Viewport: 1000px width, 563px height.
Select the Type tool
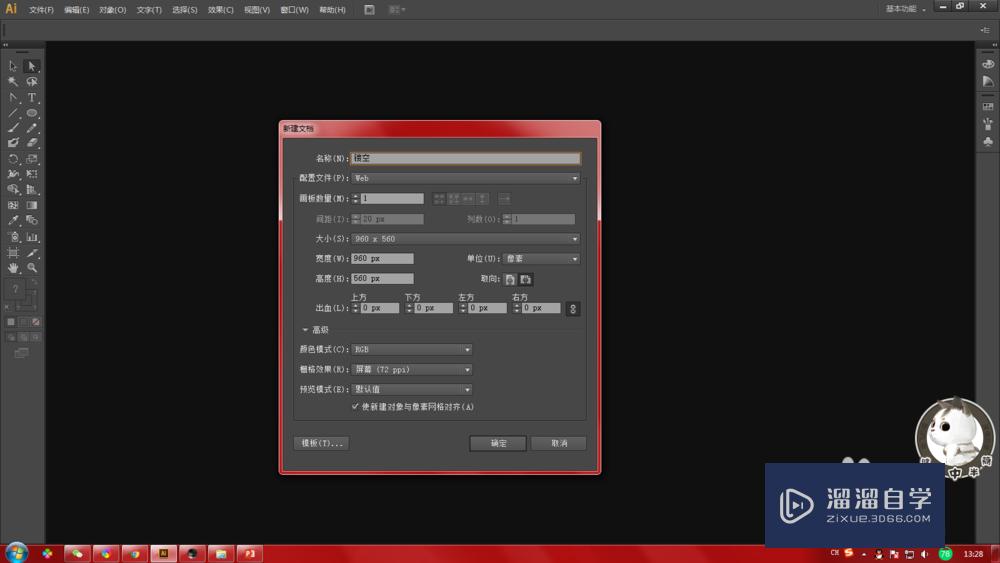[32, 98]
